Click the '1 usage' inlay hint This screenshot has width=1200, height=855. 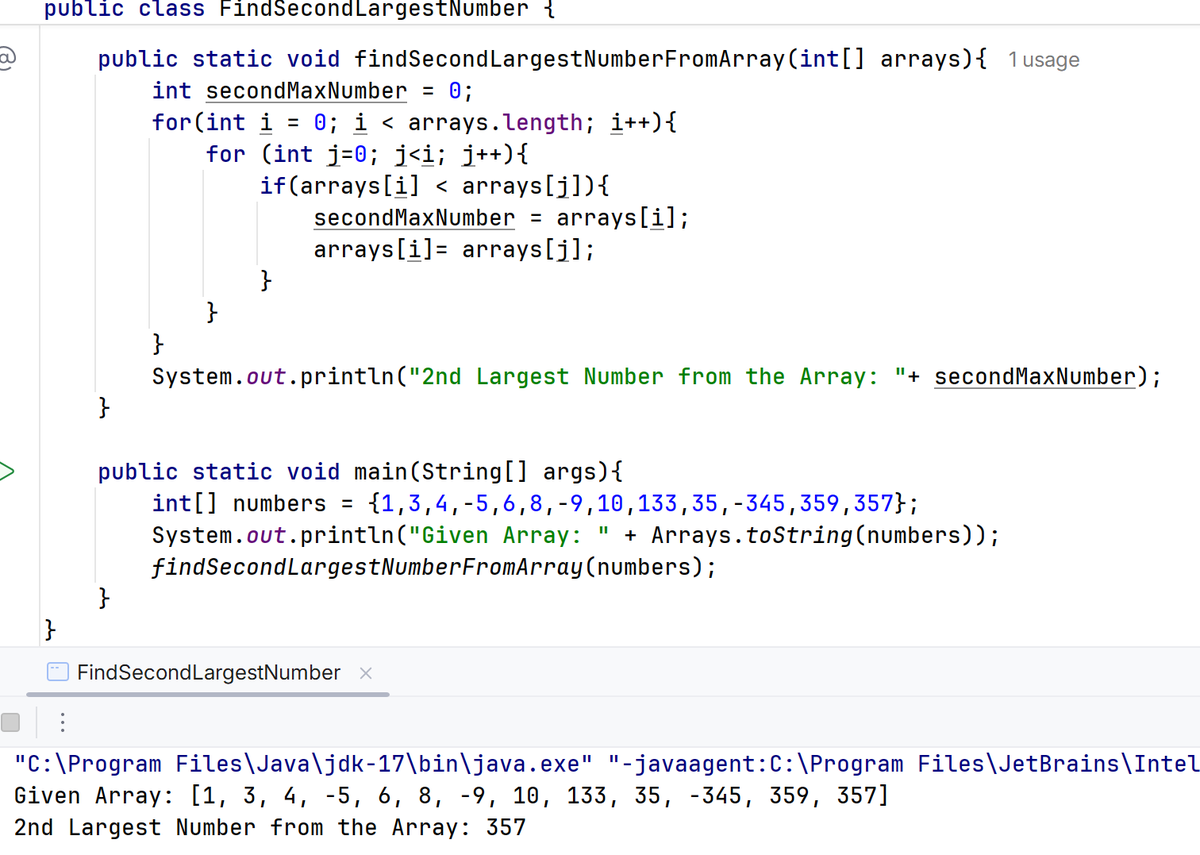pyautogui.click(x=1044, y=60)
